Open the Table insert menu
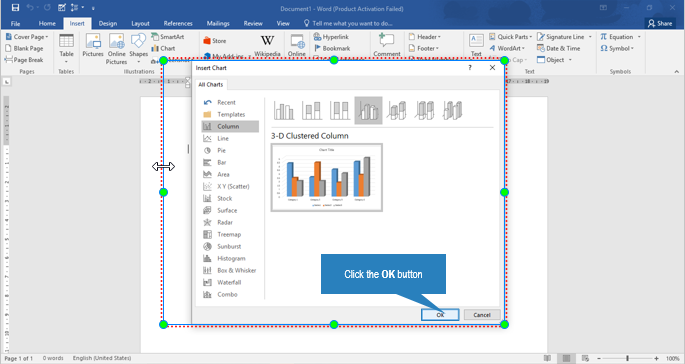 66,48
